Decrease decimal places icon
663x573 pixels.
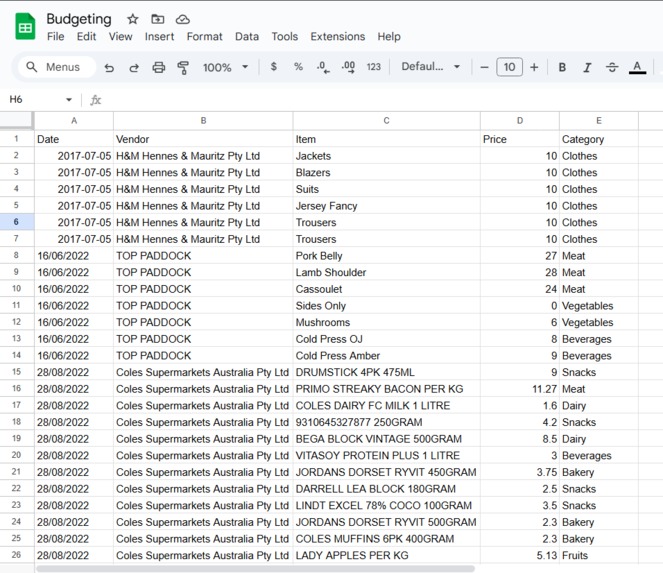323,67
